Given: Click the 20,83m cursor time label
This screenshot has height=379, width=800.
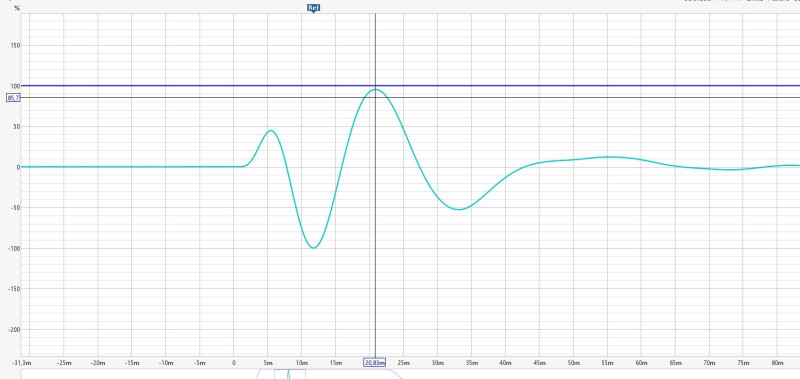Looking at the screenshot, I should [374, 363].
